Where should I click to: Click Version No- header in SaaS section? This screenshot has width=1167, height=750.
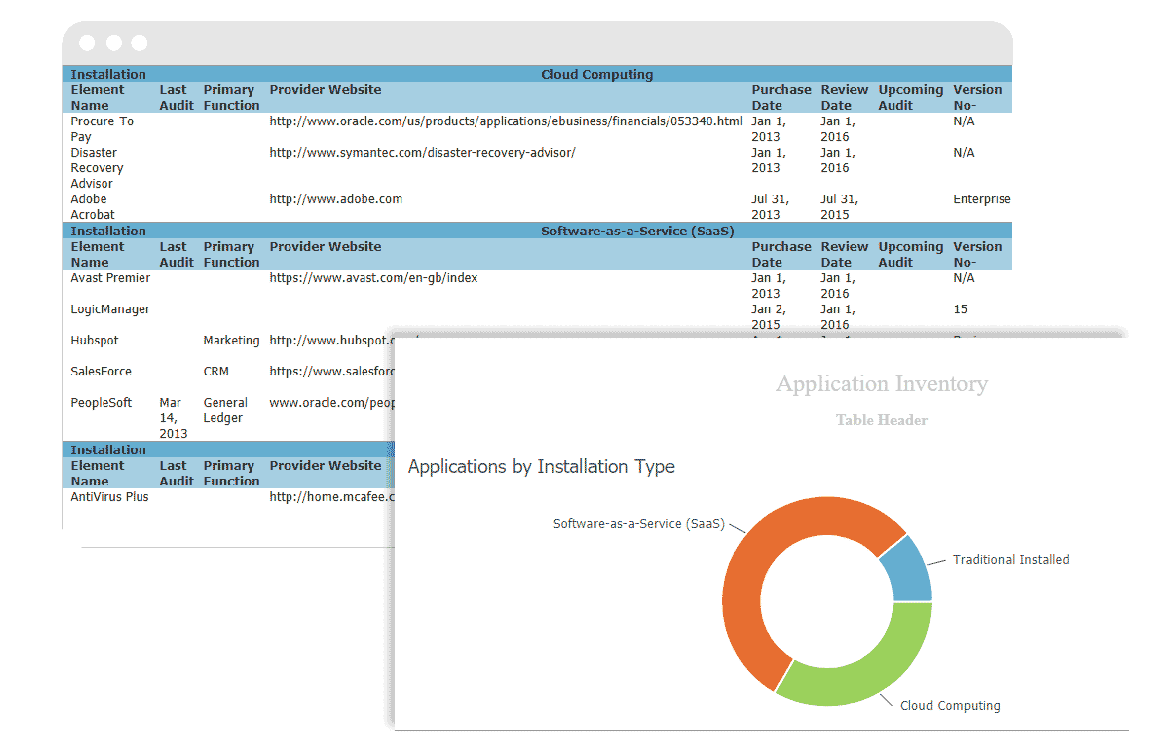(978, 254)
